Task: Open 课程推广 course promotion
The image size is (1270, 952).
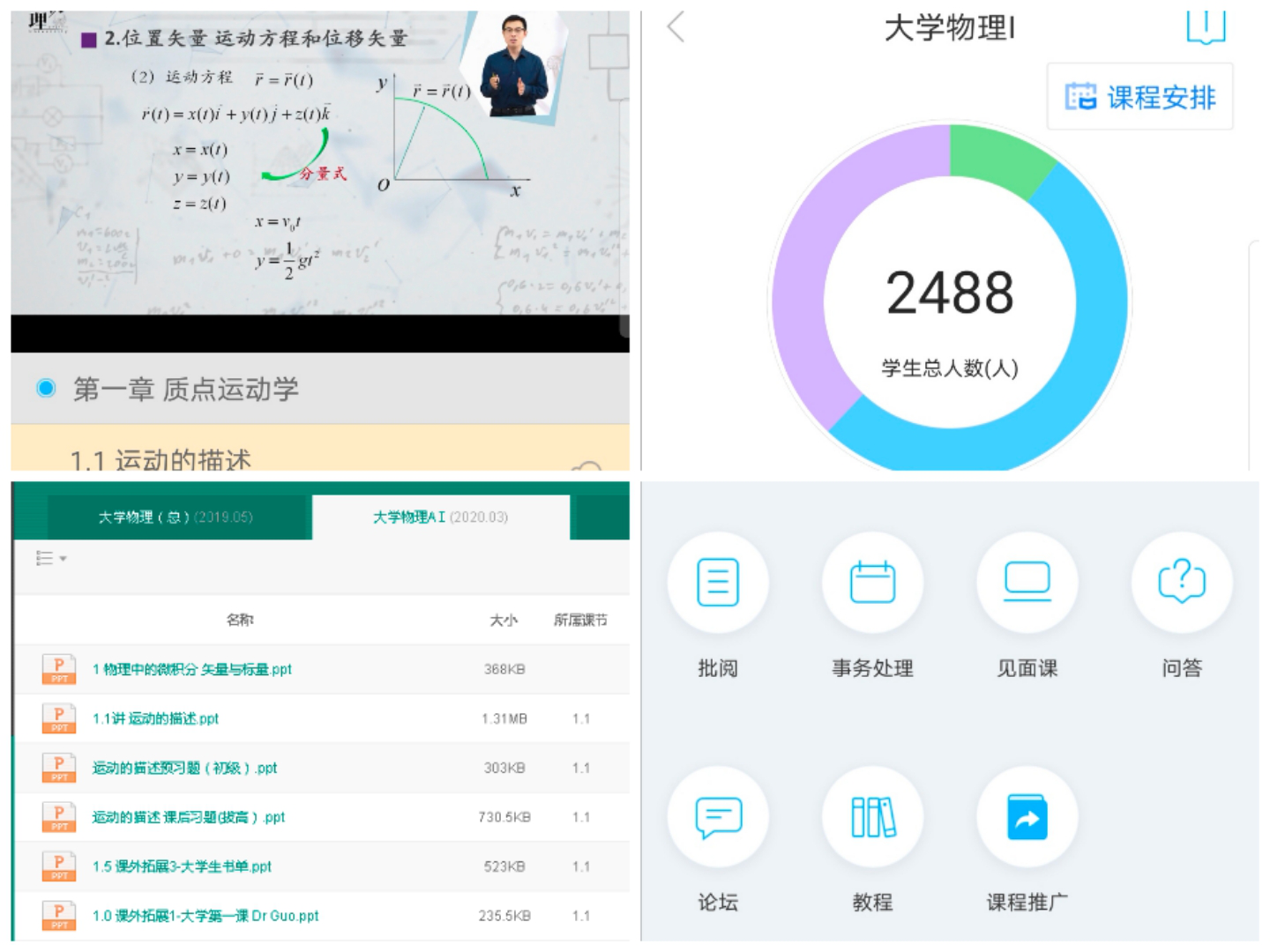Action: (1027, 816)
